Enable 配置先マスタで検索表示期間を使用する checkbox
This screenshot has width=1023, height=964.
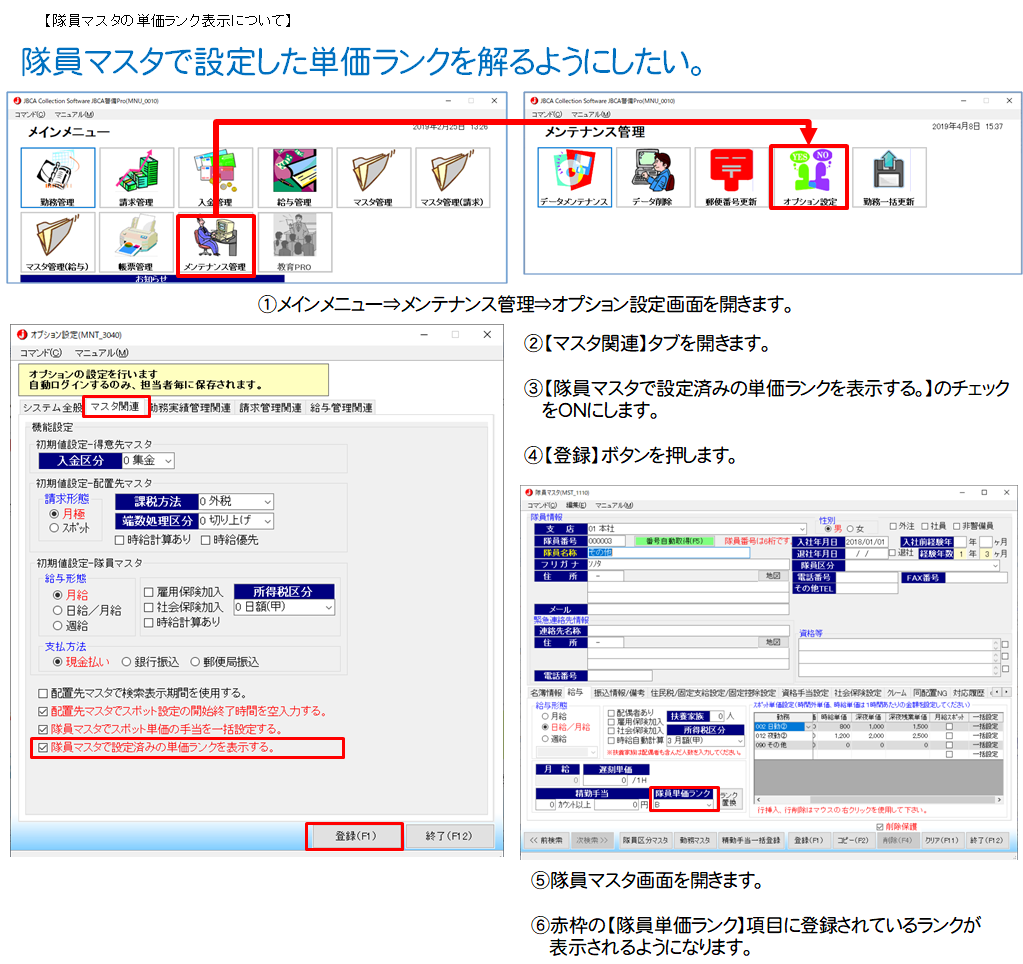coord(42,693)
